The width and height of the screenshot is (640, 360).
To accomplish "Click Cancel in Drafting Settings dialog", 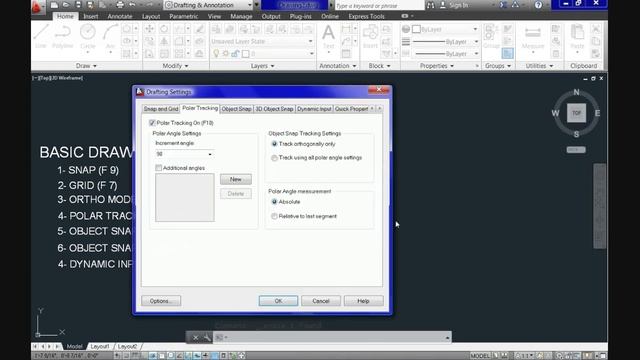I will (x=321, y=301).
